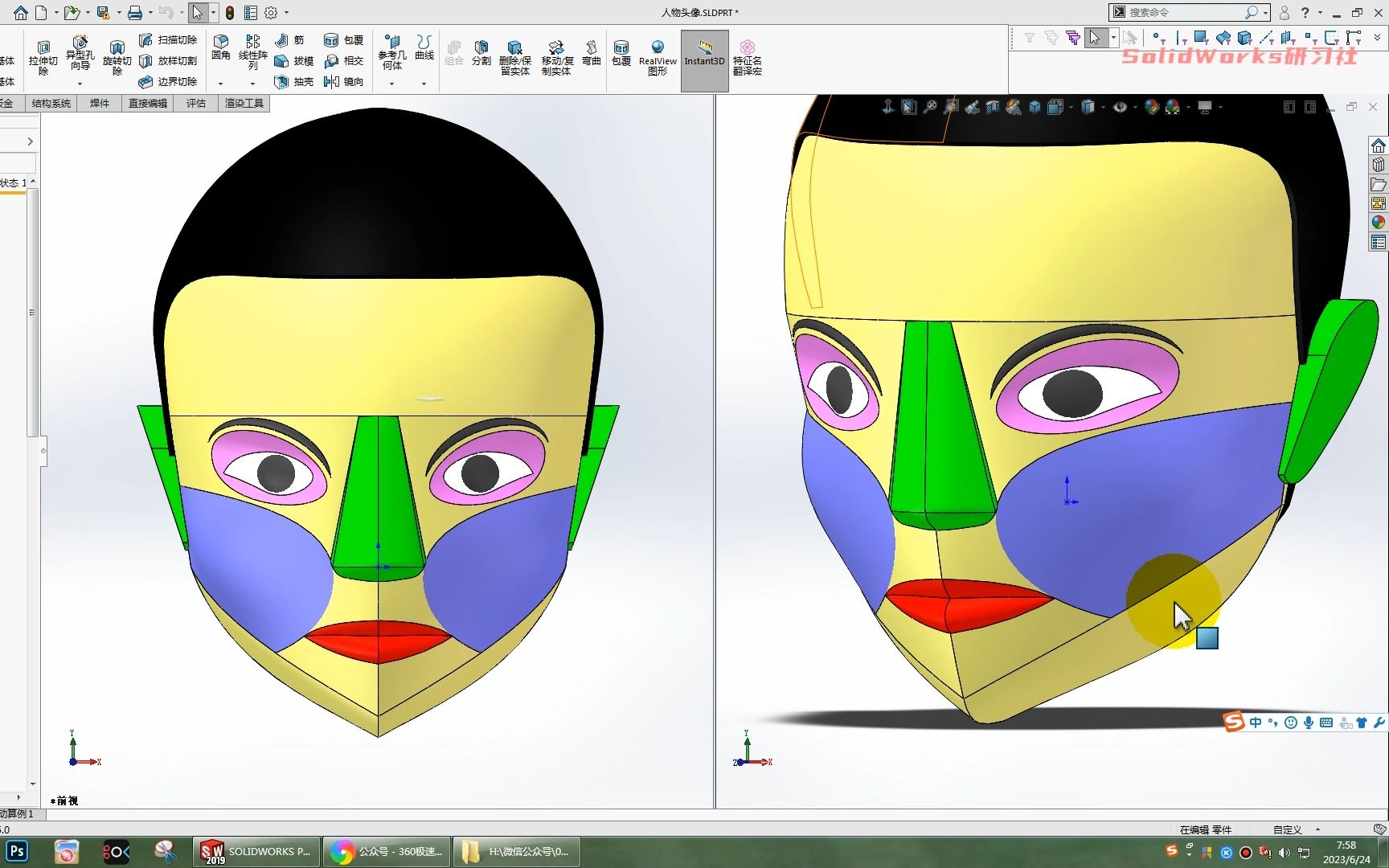Expand the 线性阵列 dropdown arrow
Viewport: 1389px width, 868px height.
252,84
